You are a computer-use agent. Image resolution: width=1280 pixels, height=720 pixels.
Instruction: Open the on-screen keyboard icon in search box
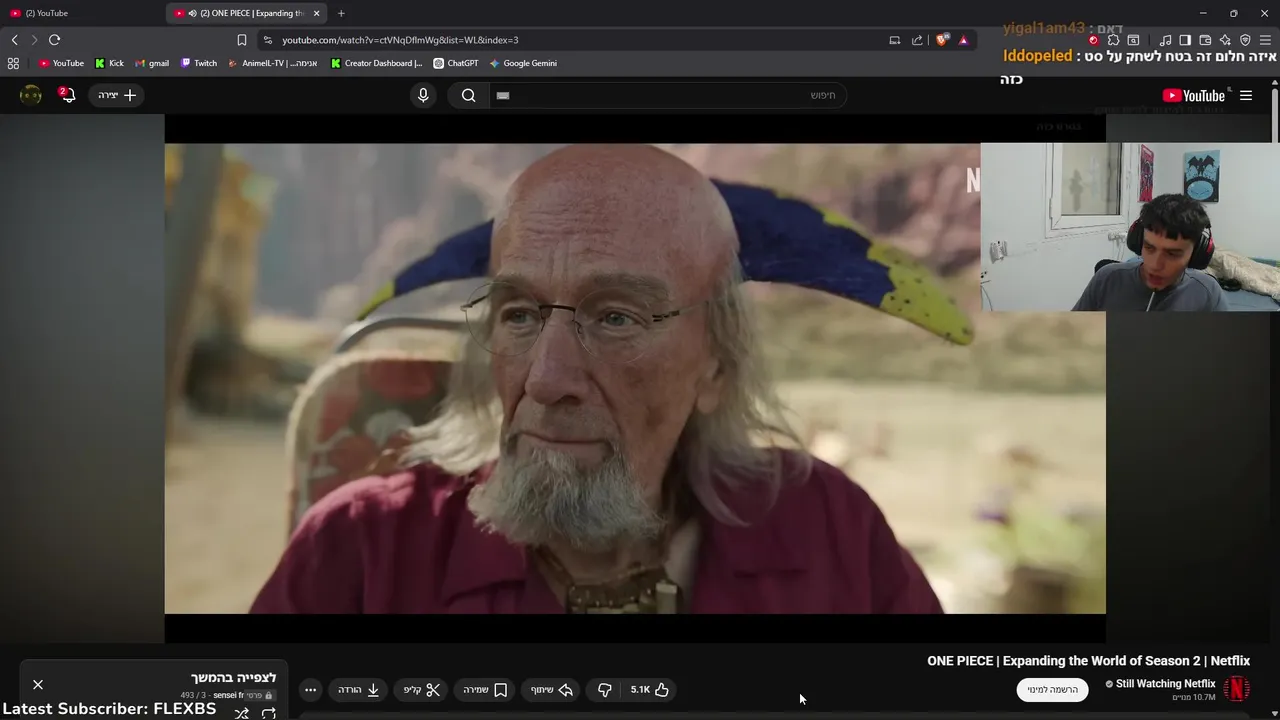coord(503,95)
